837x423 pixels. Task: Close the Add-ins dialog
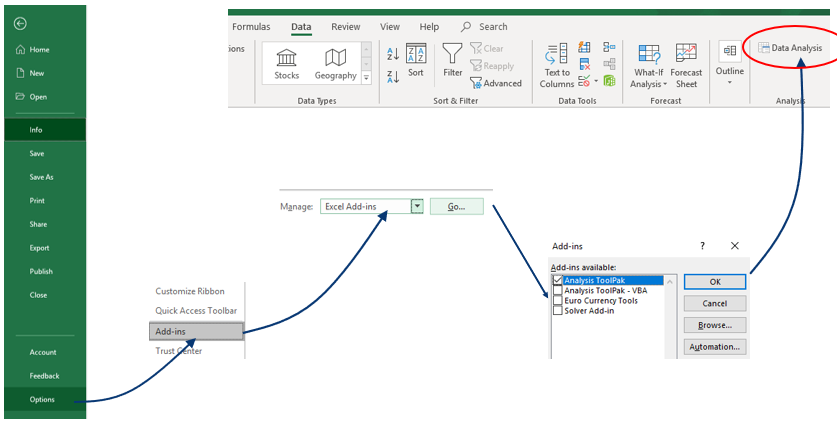coord(735,246)
